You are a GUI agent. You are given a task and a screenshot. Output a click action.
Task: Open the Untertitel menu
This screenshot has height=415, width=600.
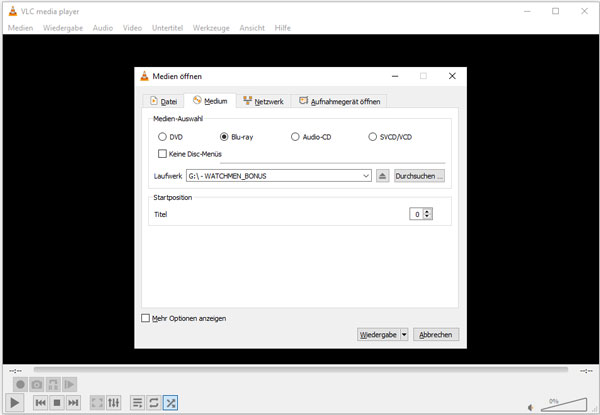167,28
